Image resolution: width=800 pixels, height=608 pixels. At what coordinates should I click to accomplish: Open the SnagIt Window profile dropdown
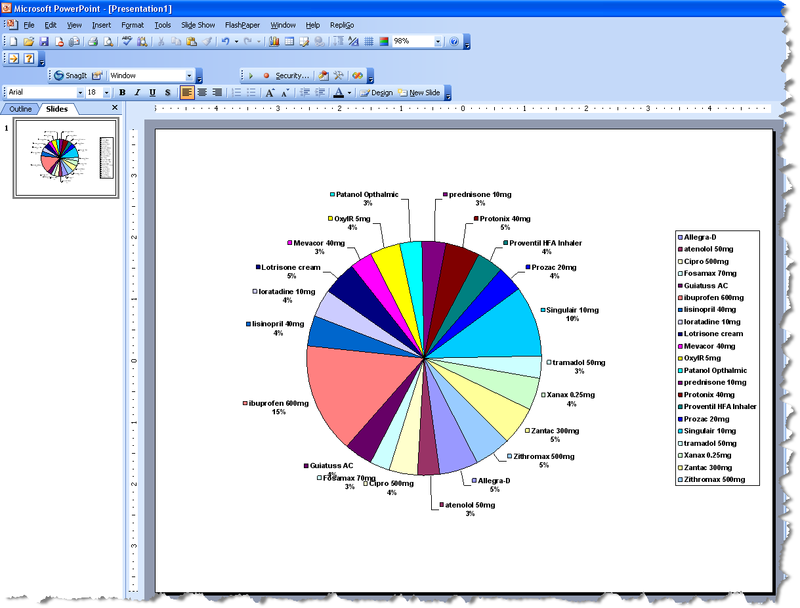pos(189,75)
